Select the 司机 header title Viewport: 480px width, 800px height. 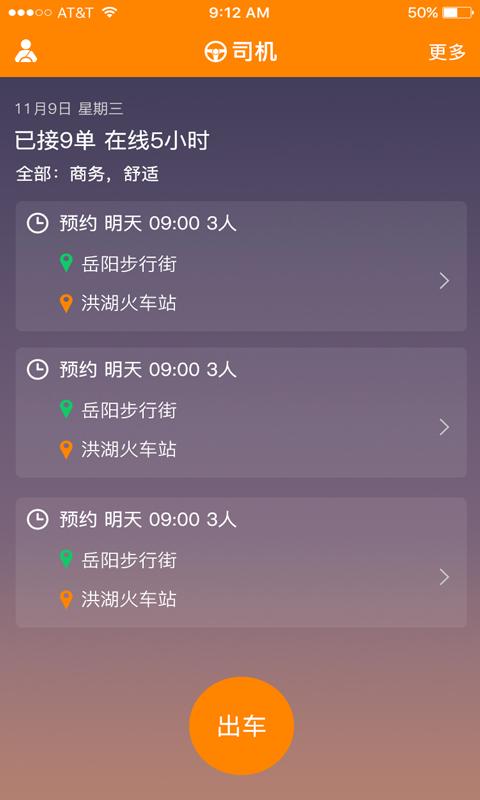(255, 52)
